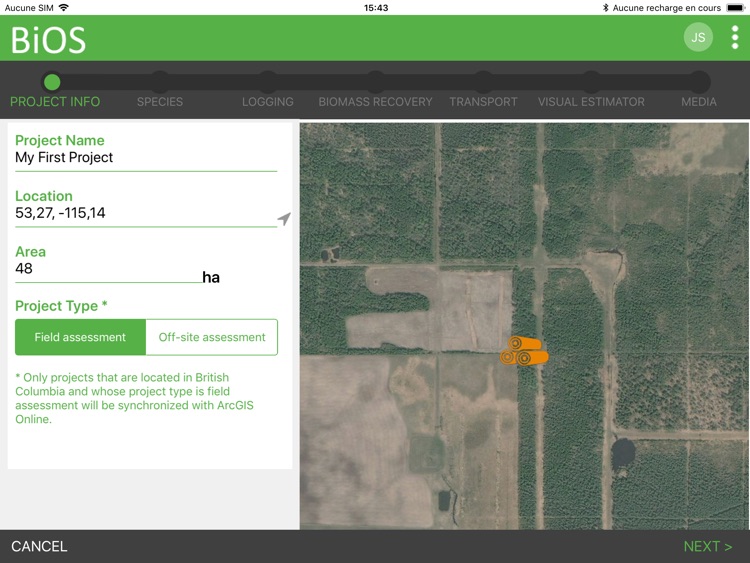Open the three-dot overflow menu
This screenshot has width=750, height=563.
click(x=735, y=37)
